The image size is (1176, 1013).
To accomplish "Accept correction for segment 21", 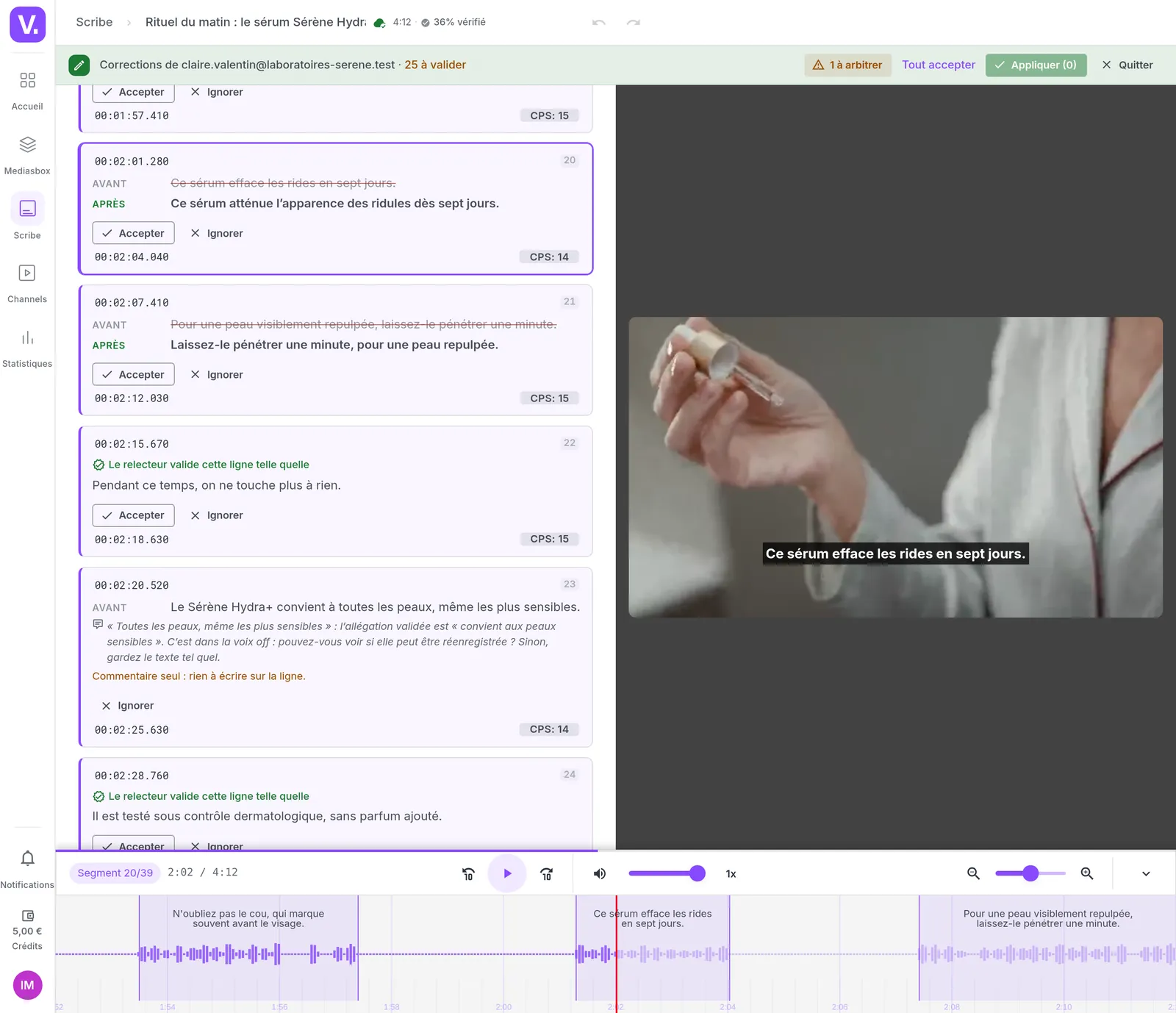I will click(133, 374).
